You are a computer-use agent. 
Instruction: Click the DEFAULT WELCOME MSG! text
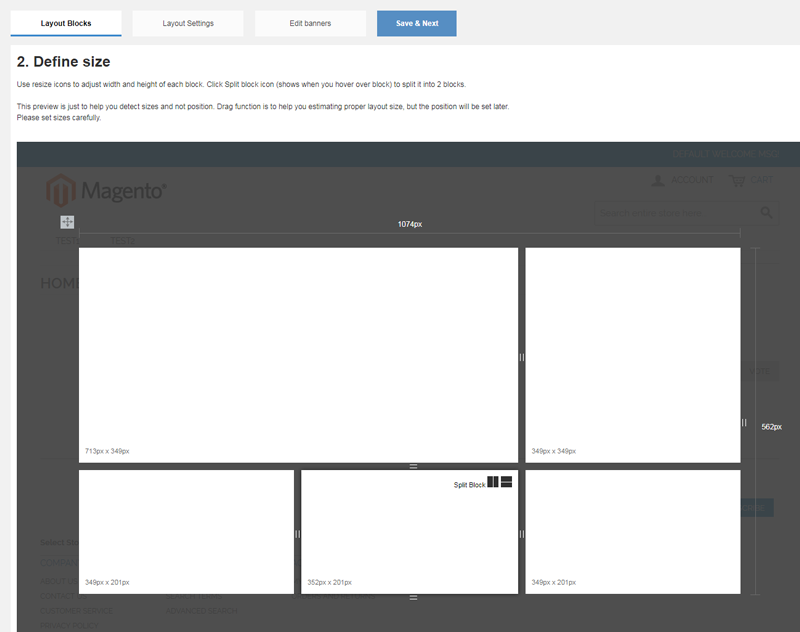pyautogui.click(x=726, y=154)
